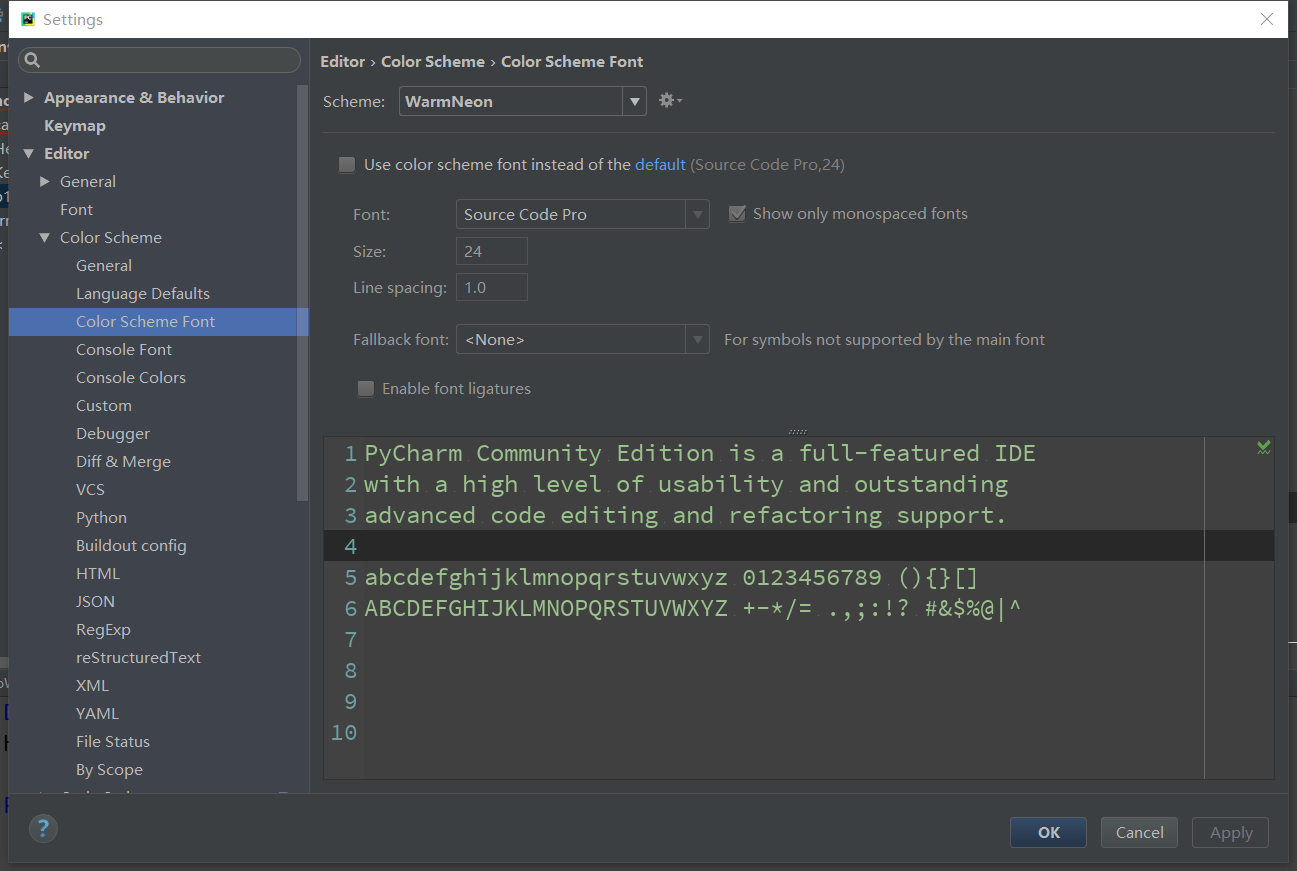
Task: Click the help question mark icon
Action: click(x=43, y=828)
